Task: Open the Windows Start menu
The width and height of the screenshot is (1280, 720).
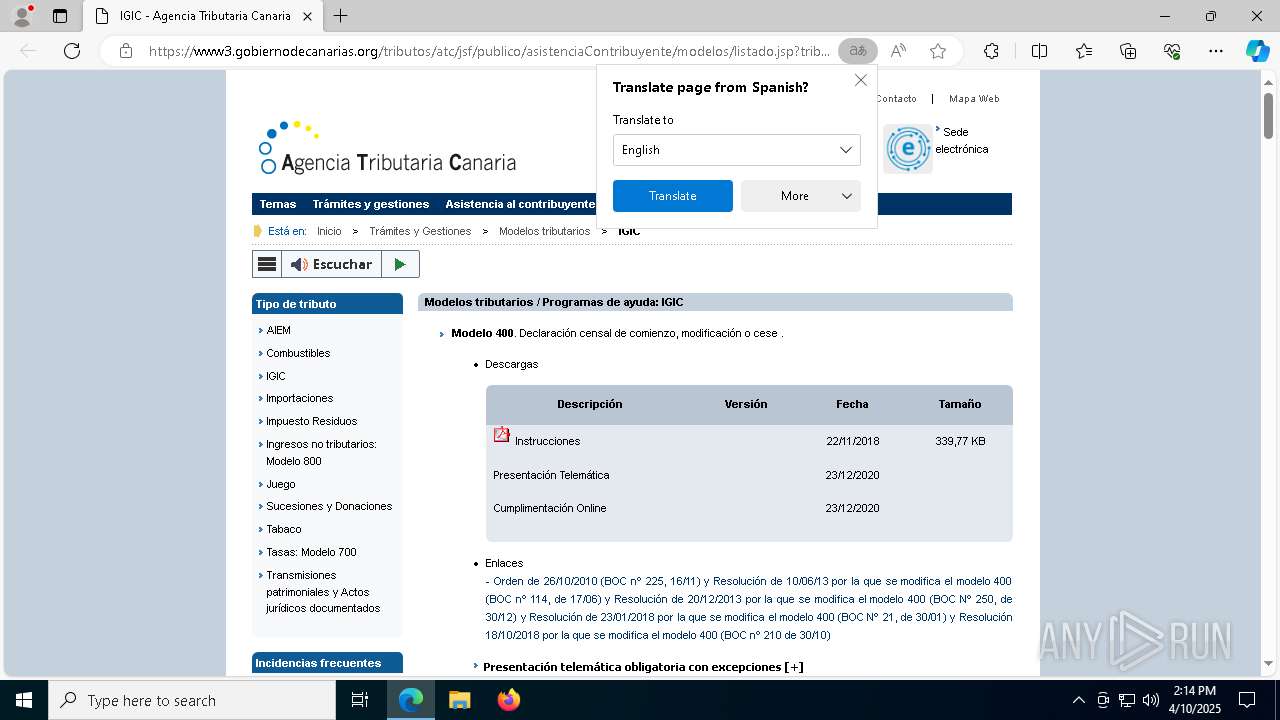Action: click(24, 700)
